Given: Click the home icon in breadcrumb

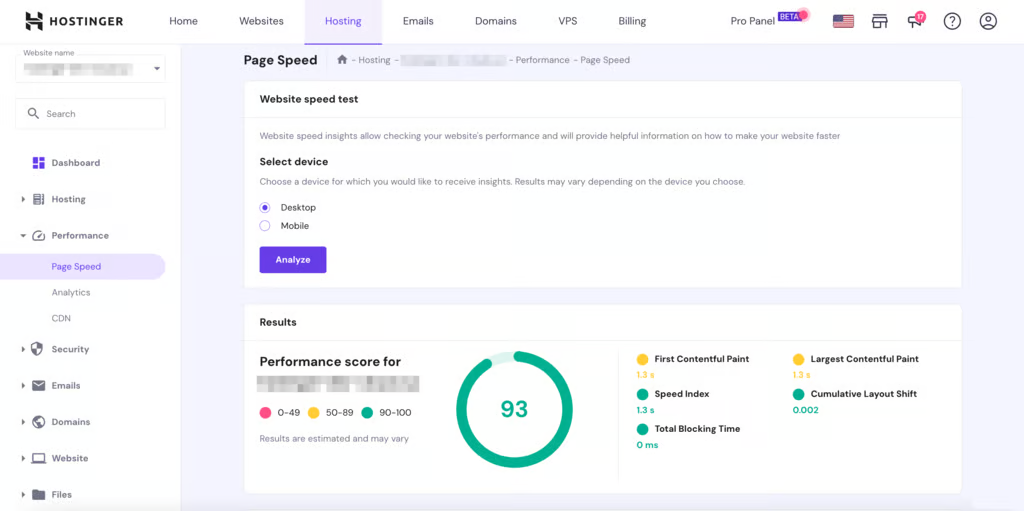Looking at the screenshot, I should point(342,60).
